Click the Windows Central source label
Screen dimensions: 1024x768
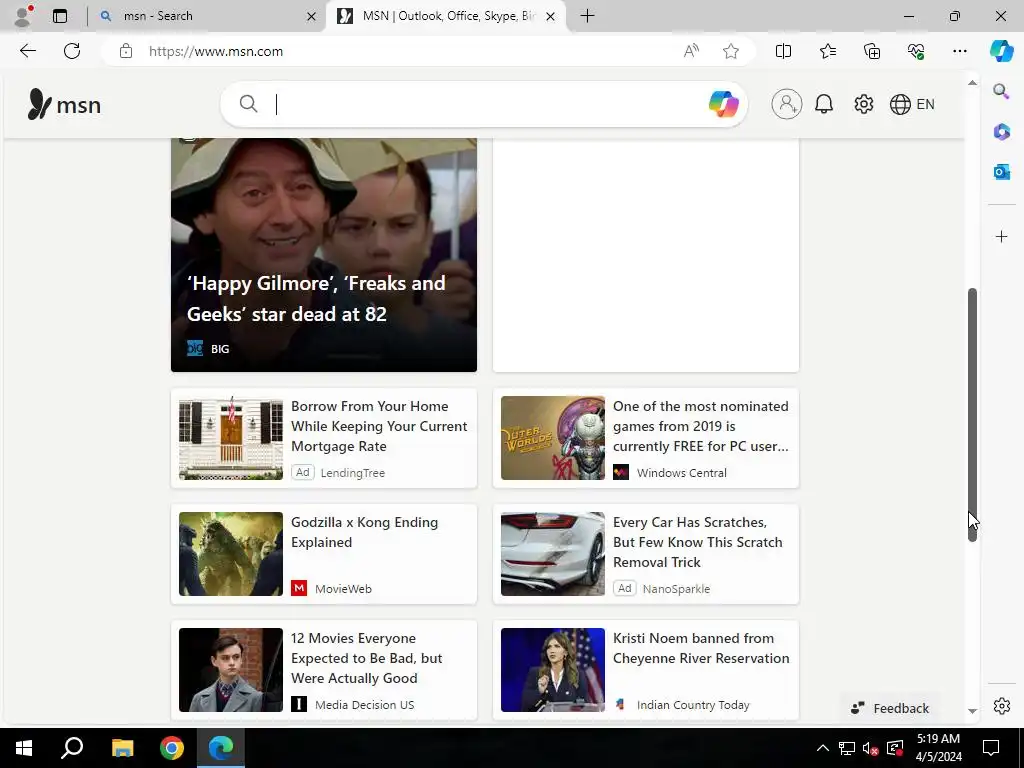tap(681, 473)
